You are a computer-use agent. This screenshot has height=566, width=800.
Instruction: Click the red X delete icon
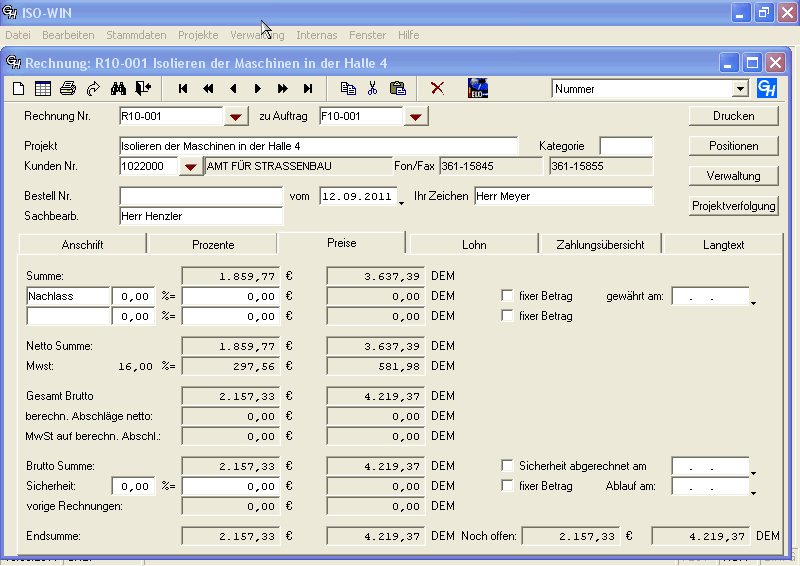pyautogui.click(x=437, y=88)
